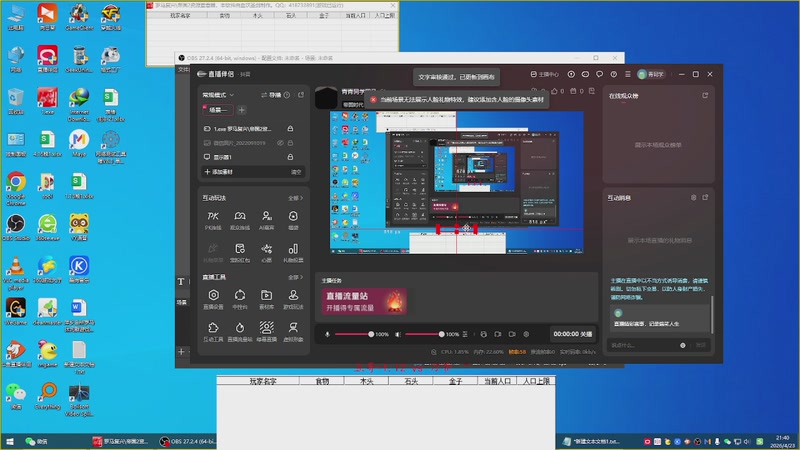Open the 礼物投票 bar chart feature
Screen dimensions: 800x450
pyautogui.click(x=293, y=253)
